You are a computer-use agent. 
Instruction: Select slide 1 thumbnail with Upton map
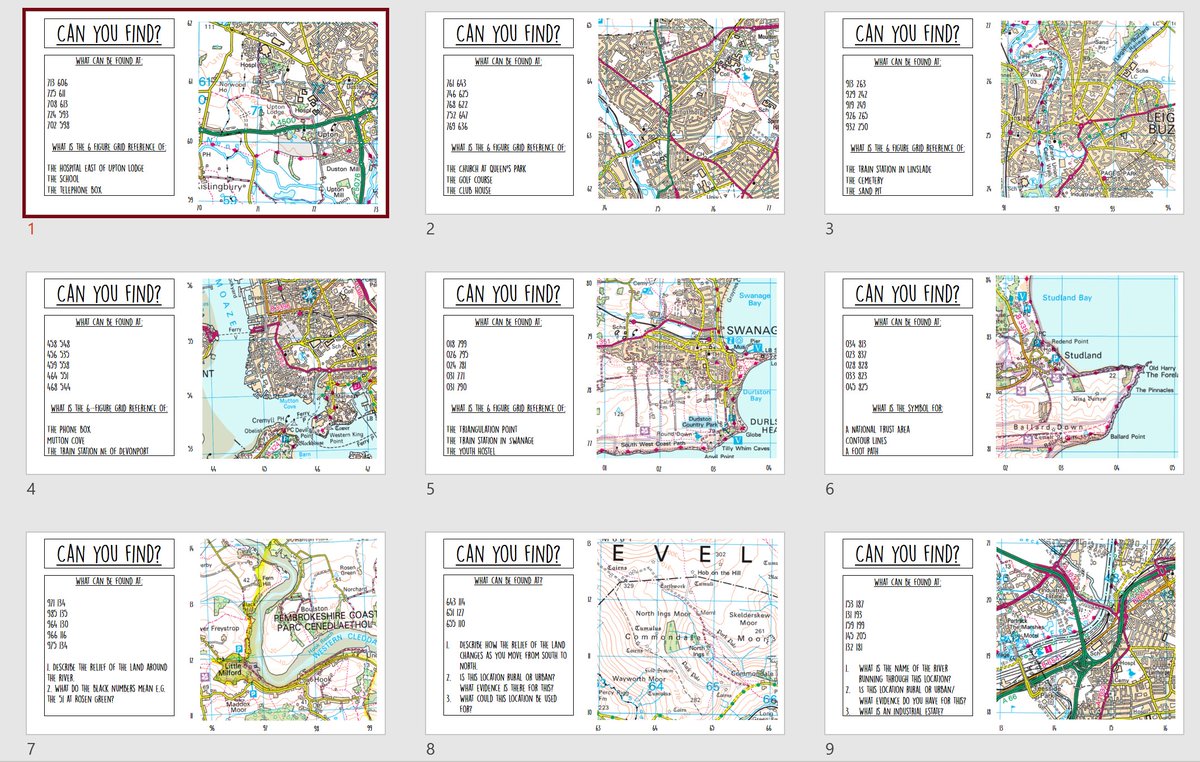(205, 113)
